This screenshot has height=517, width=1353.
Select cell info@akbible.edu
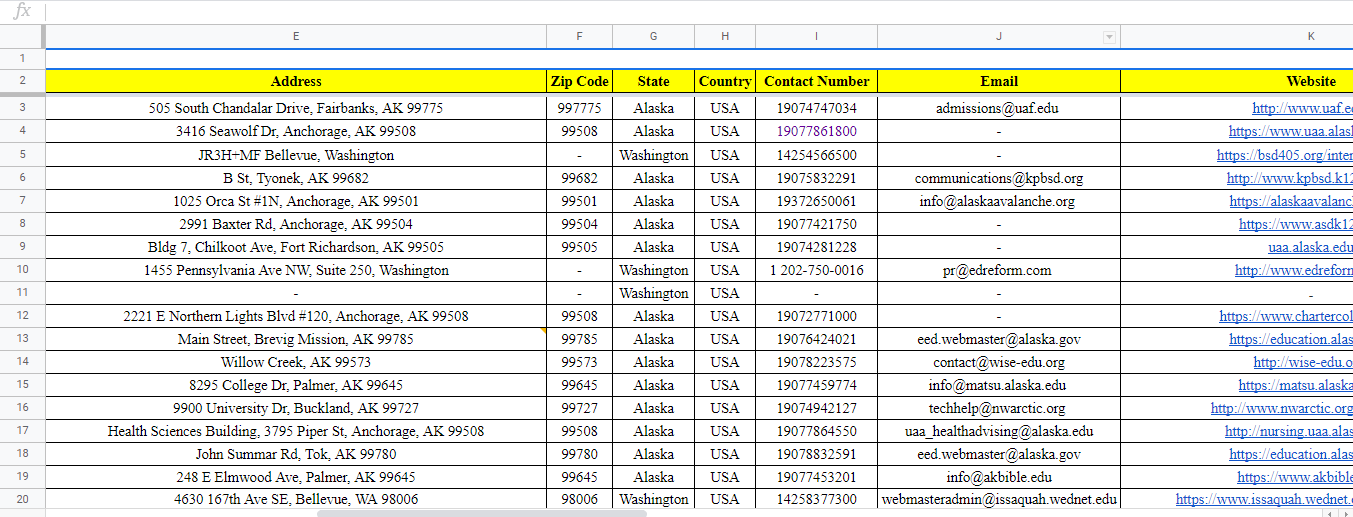pos(999,477)
